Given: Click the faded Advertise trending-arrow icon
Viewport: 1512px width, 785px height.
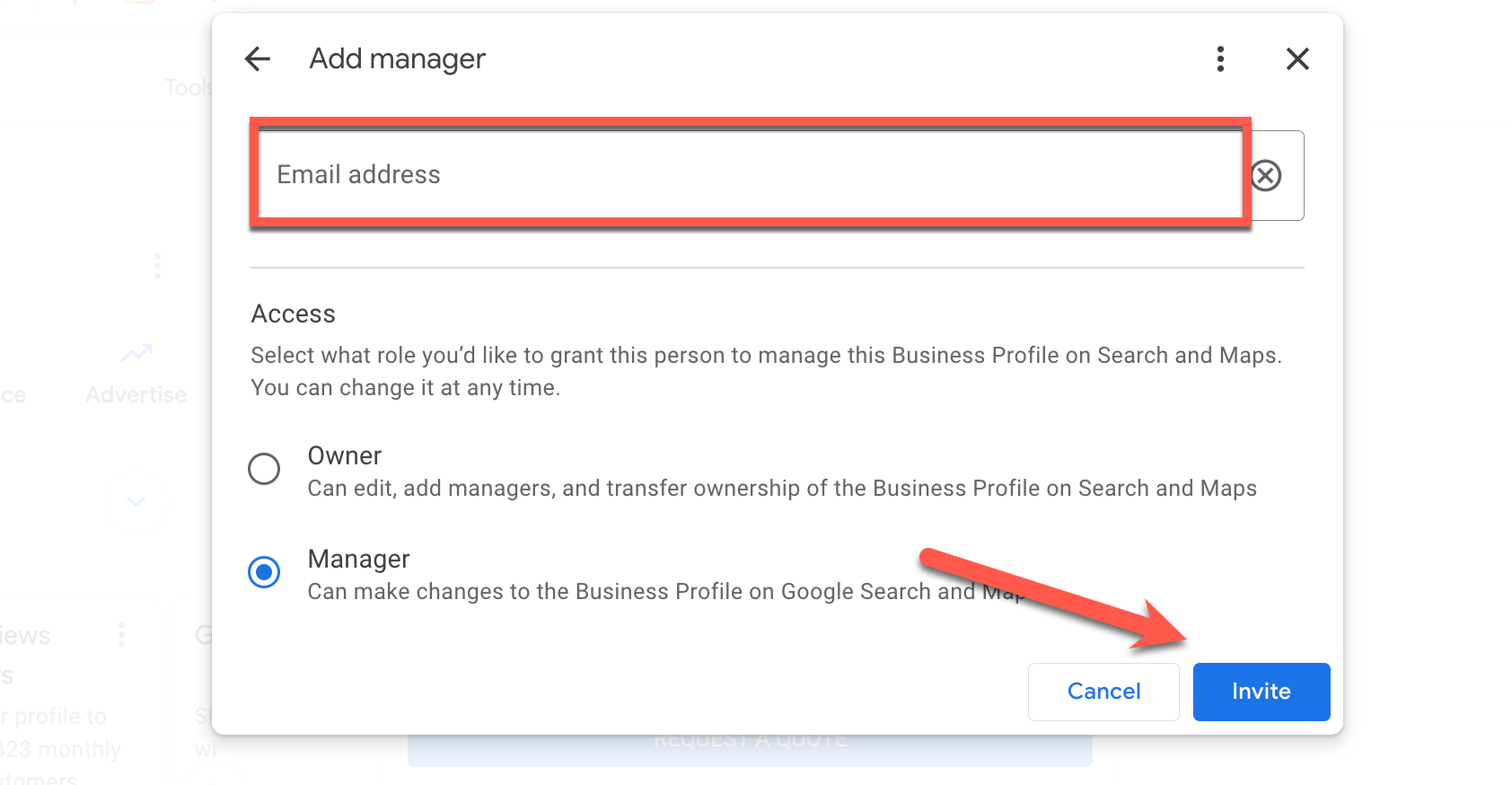Looking at the screenshot, I should [136, 354].
